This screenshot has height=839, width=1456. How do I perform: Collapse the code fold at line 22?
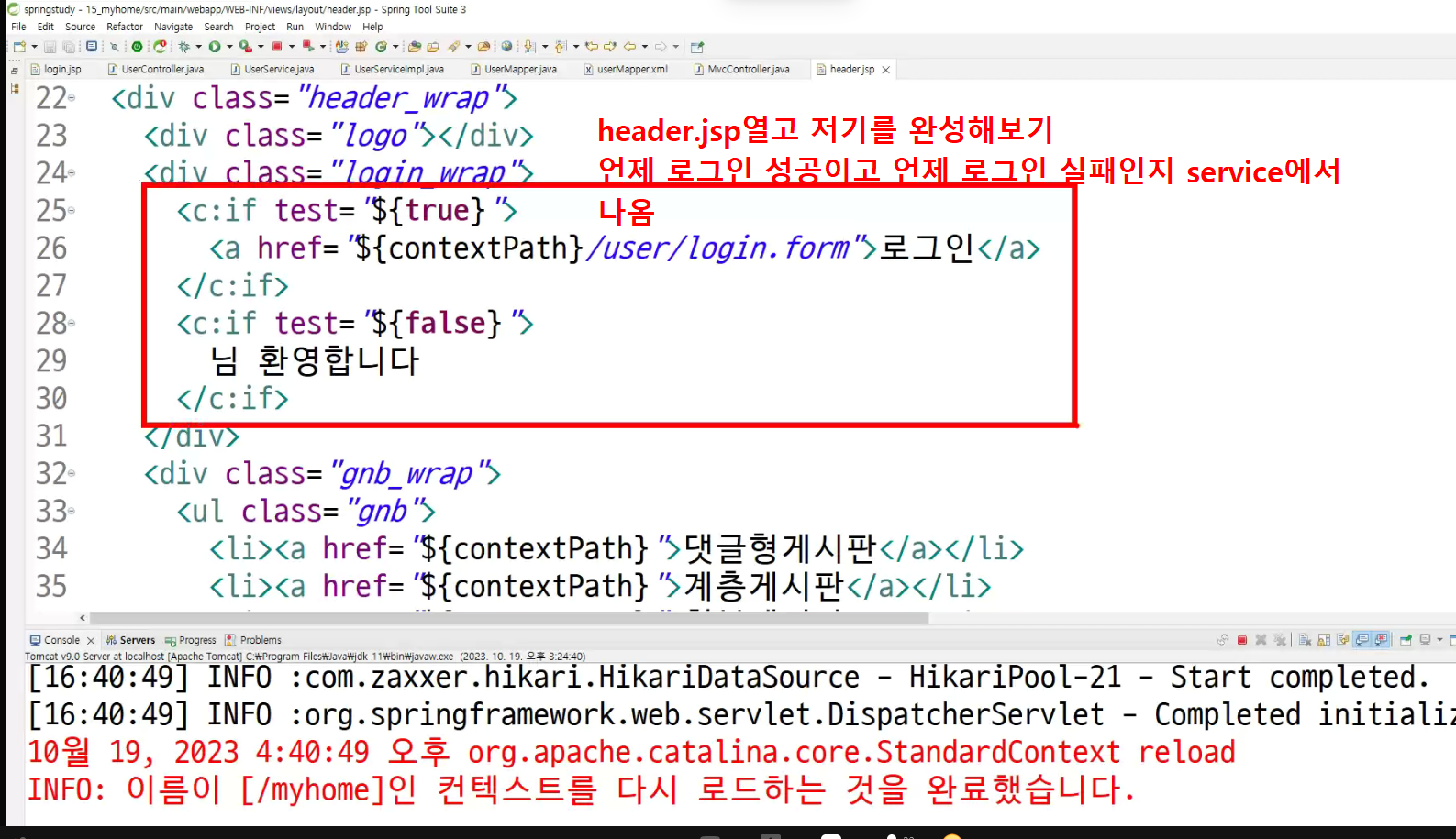(x=72, y=97)
